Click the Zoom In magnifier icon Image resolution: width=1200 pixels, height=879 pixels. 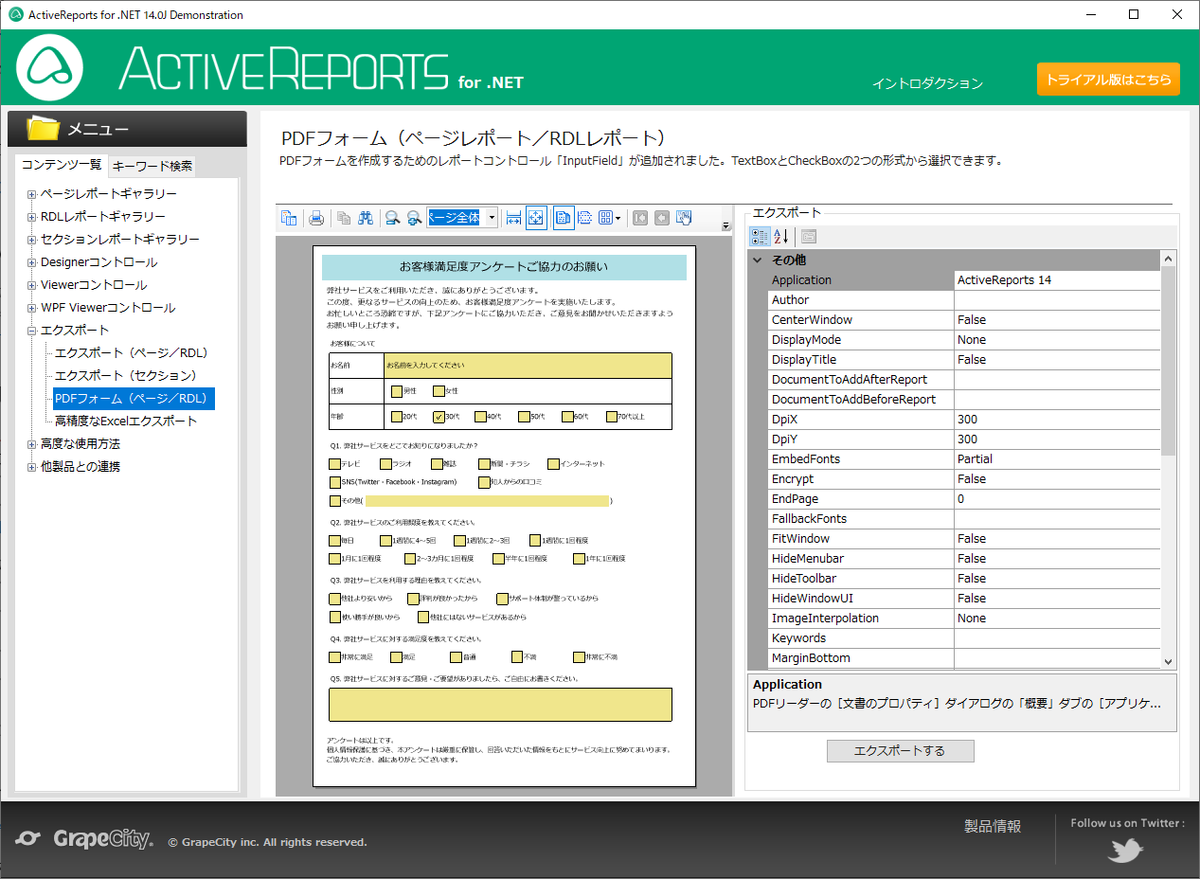[x=414, y=218]
